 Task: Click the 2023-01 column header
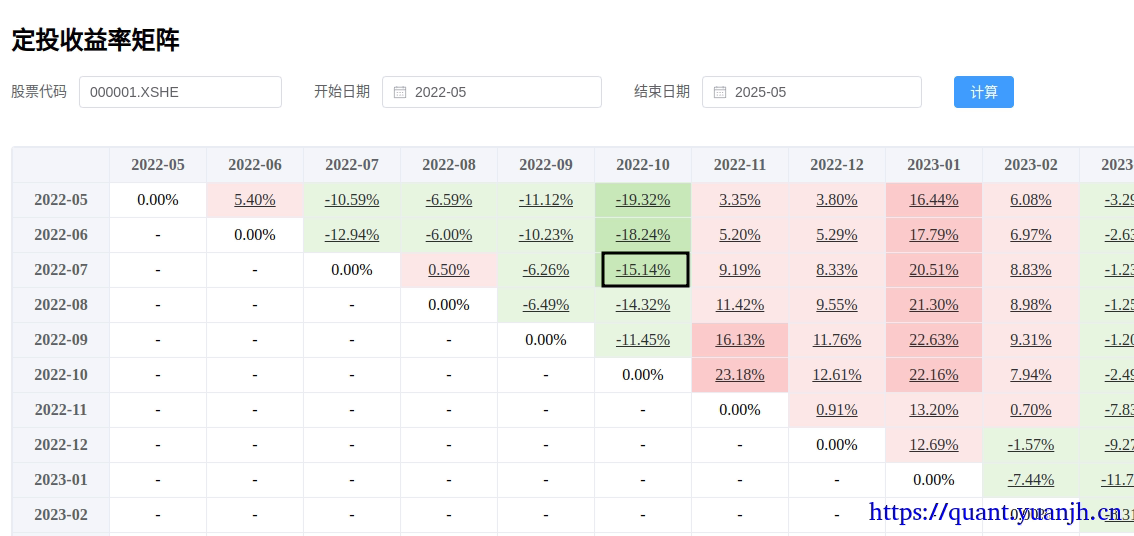click(934, 165)
